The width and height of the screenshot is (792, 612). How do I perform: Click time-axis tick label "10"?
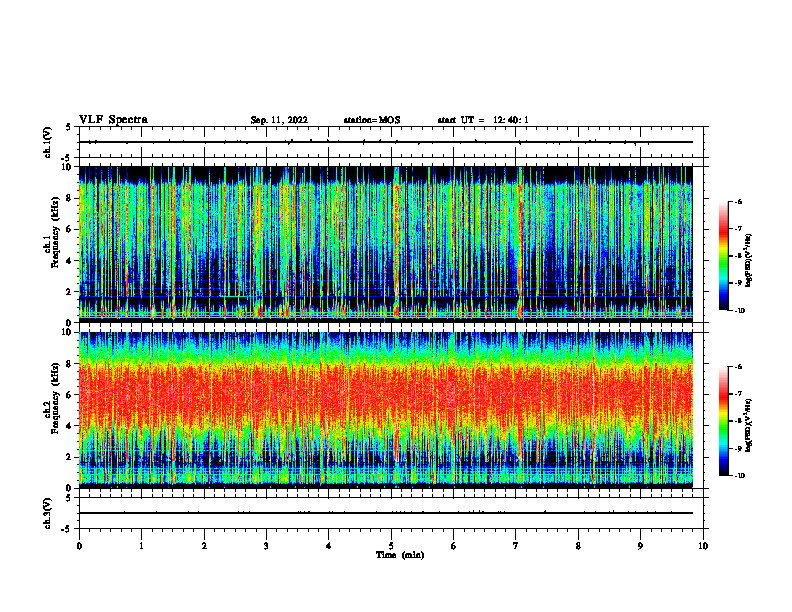[x=703, y=546]
